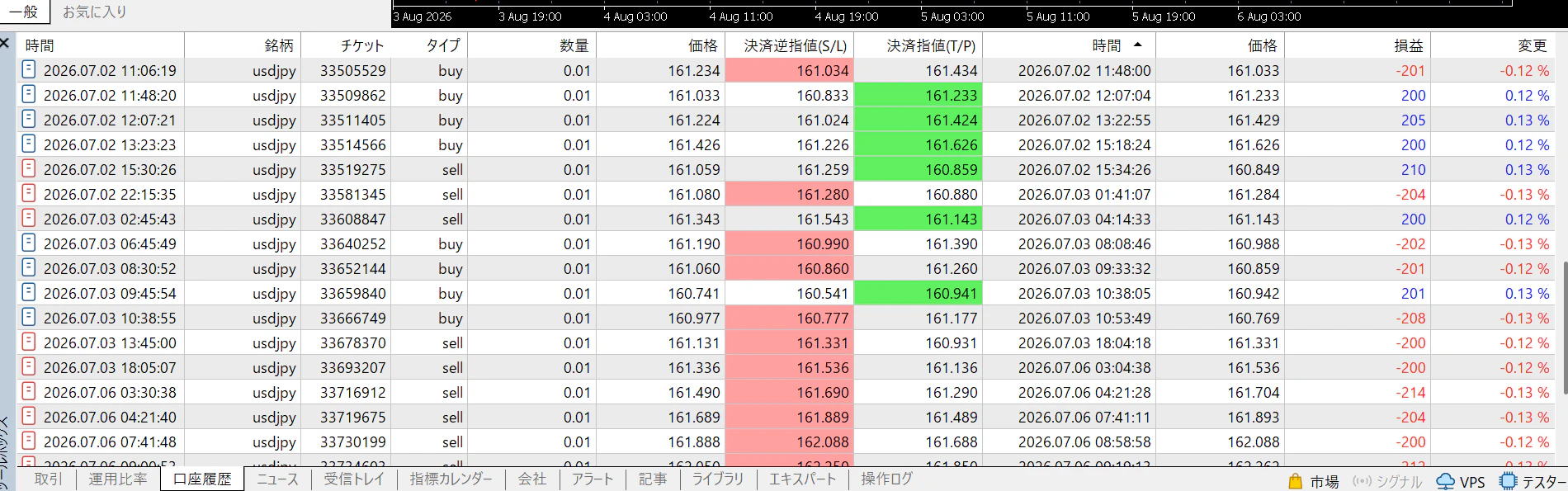Click the order icon for ticket 33509862
The image size is (1568, 491).
pos(28,94)
